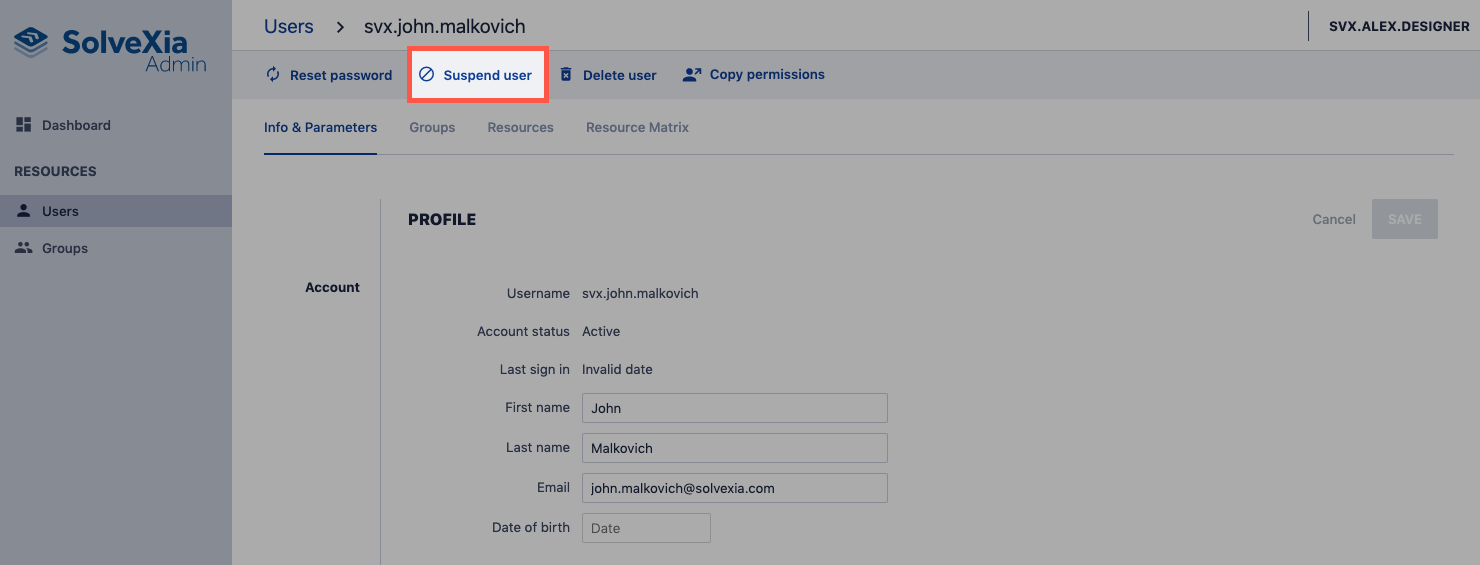Open the Groups tab in user details
Image resolution: width=1480 pixels, height=565 pixels.
coord(432,128)
